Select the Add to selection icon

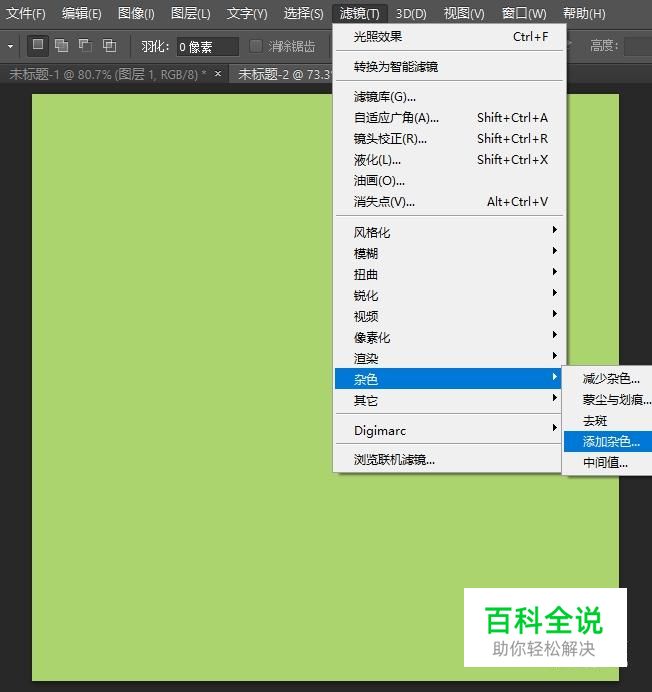61,46
